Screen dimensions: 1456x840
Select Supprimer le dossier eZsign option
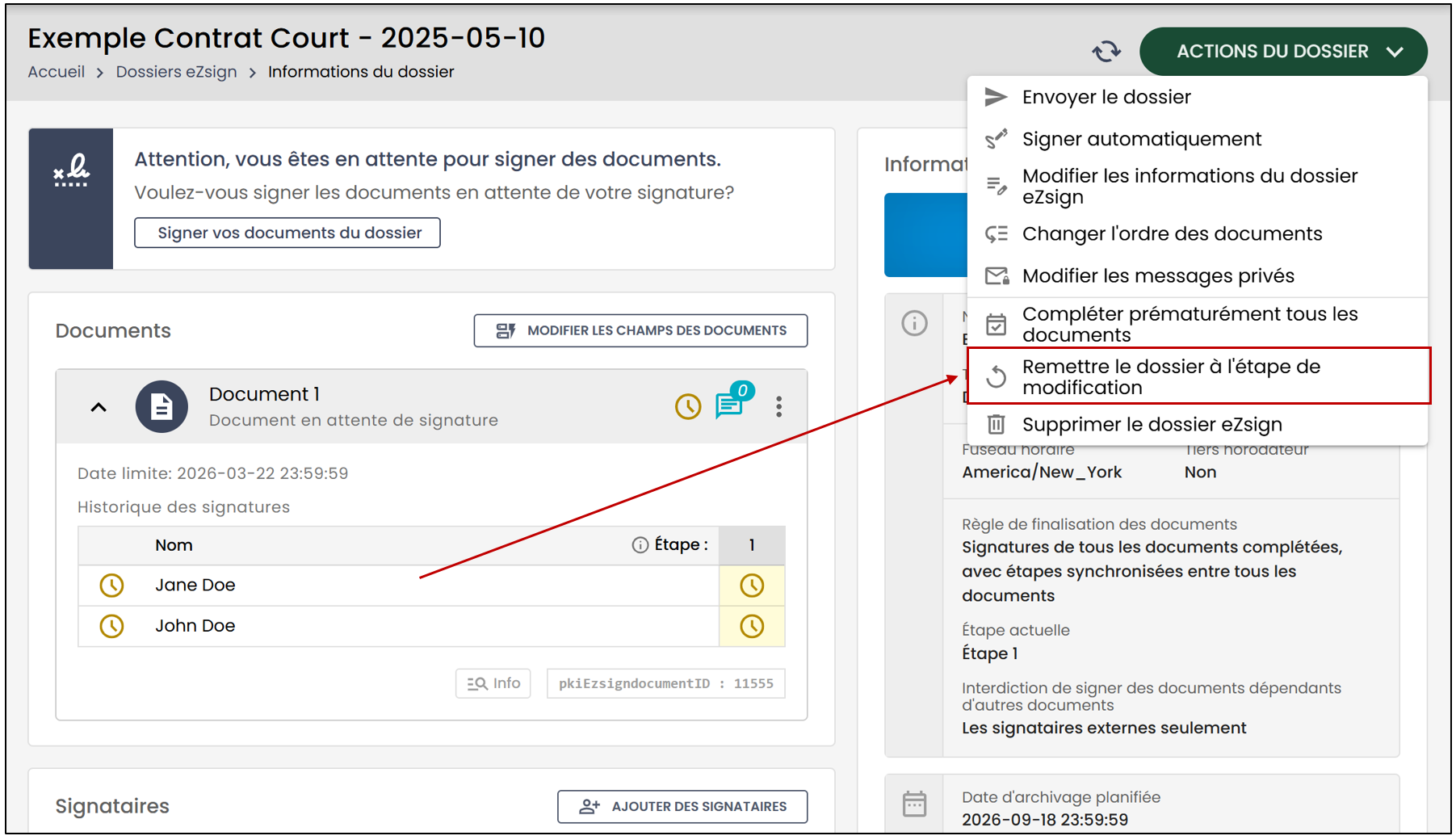tap(1198, 424)
